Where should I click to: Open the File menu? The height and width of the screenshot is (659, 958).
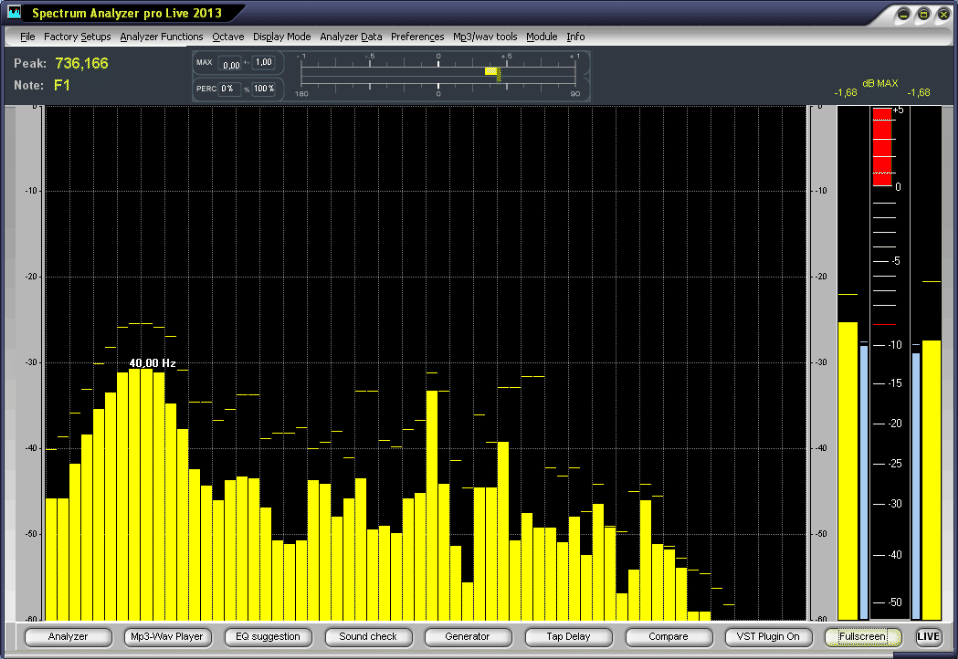coord(27,37)
